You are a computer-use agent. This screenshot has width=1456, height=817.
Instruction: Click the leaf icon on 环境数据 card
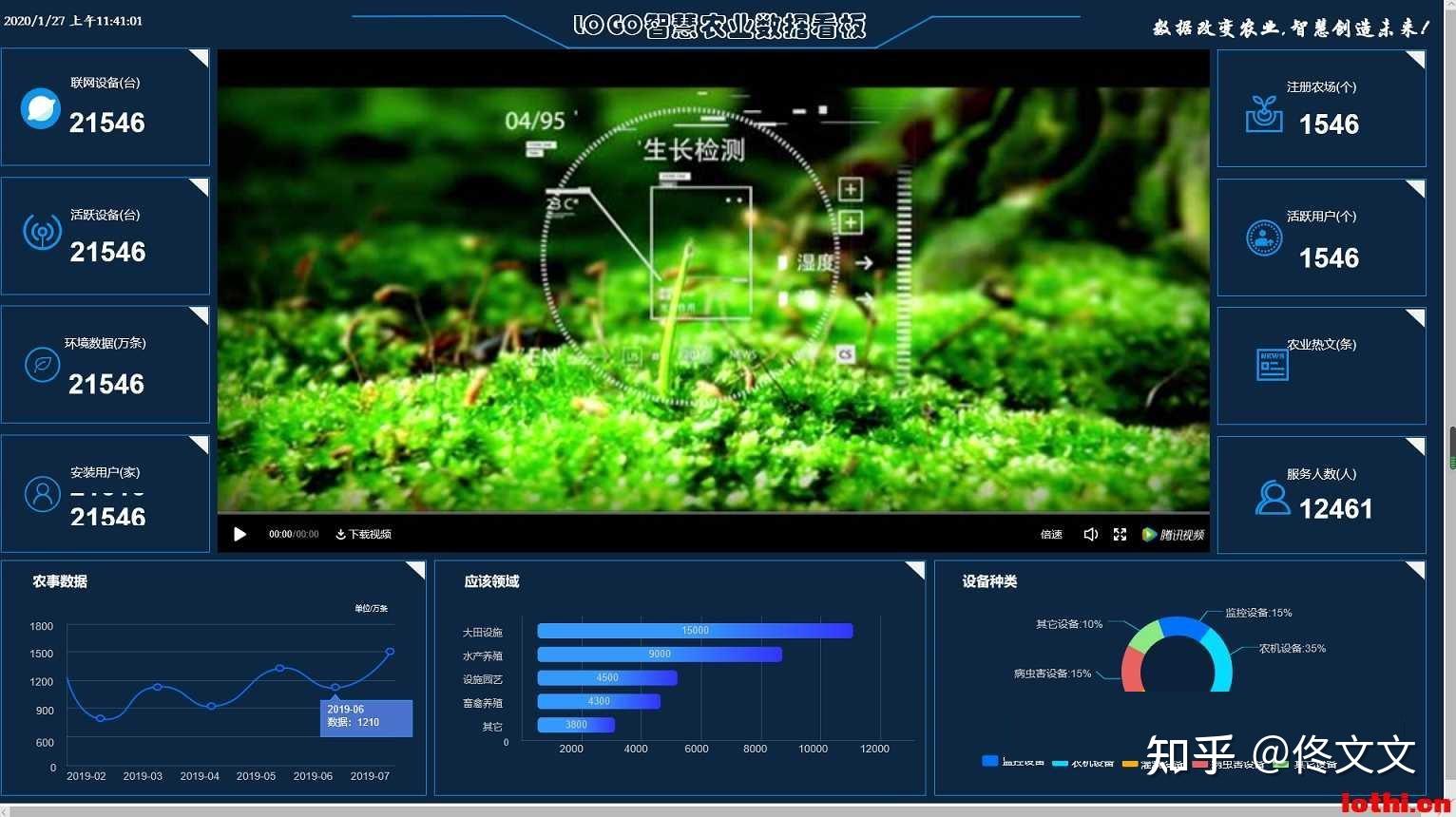pyautogui.click(x=42, y=365)
